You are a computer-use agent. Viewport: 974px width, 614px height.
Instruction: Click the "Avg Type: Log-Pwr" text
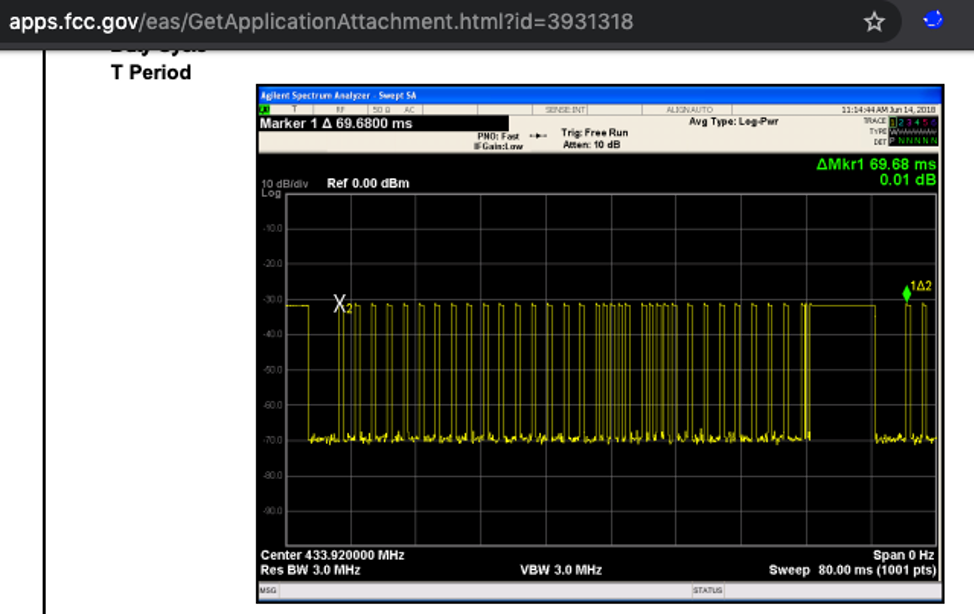734,122
